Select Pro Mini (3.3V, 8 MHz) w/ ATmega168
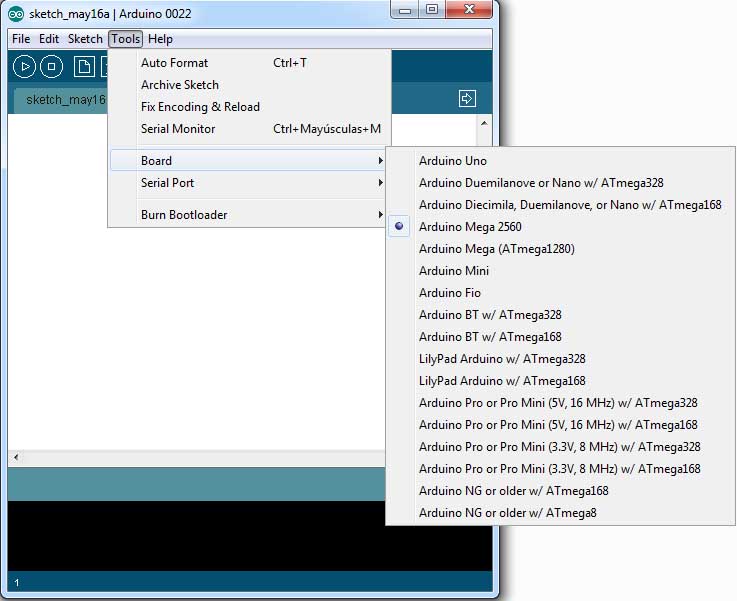Viewport: 737px width, 601px height. (x=561, y=469)
